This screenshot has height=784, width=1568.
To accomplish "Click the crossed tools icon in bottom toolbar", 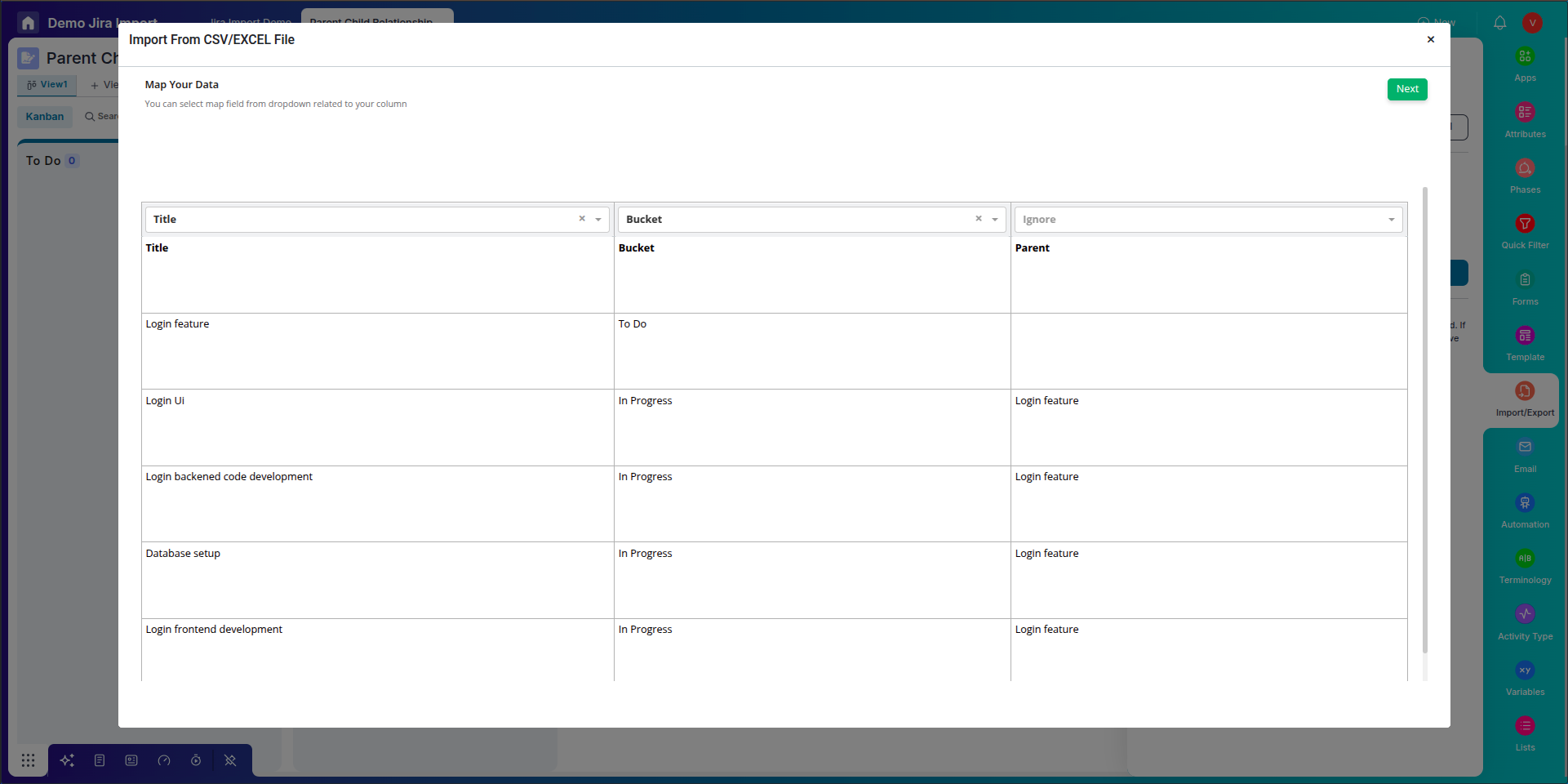I will (230, 760).
